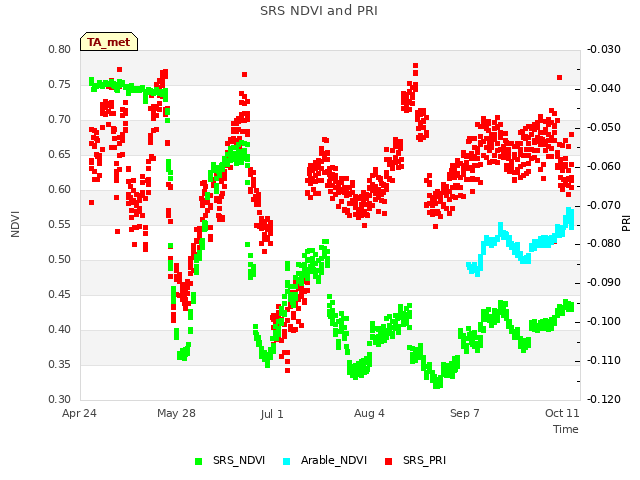Click the 0.45 NDVI axis value
The height and width of the screenshot is (480, 640).
[60, 295]
